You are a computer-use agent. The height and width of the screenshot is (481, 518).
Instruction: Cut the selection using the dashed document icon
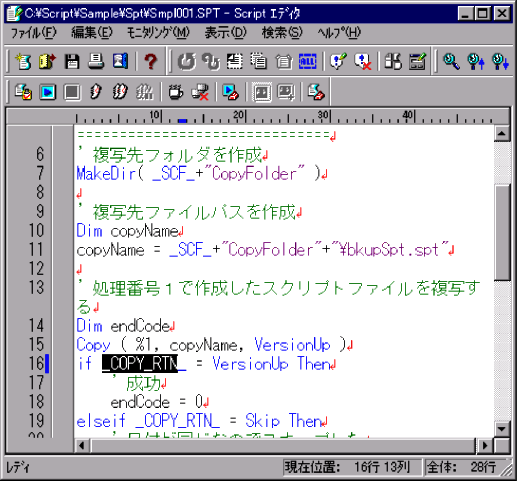tap(235, 61)
